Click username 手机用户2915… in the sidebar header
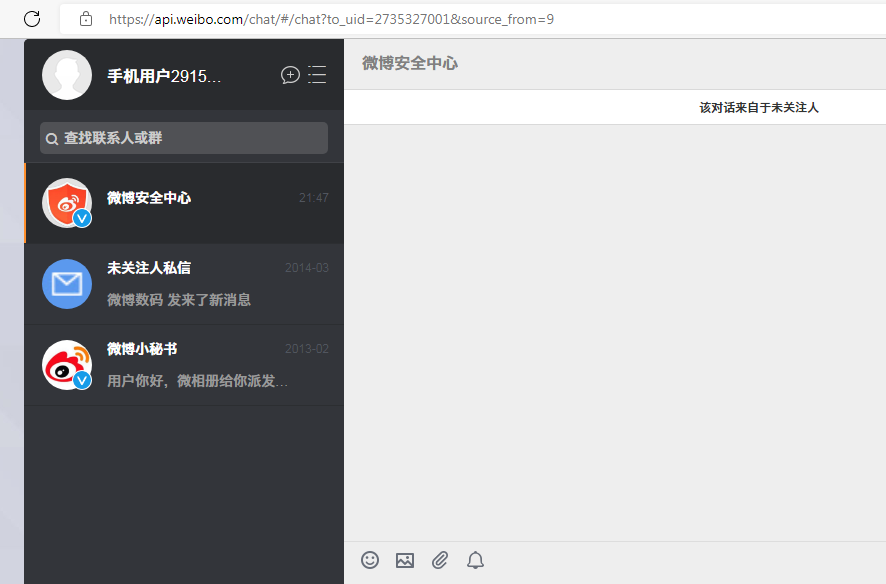886x584 pixels. pos(164,76)
